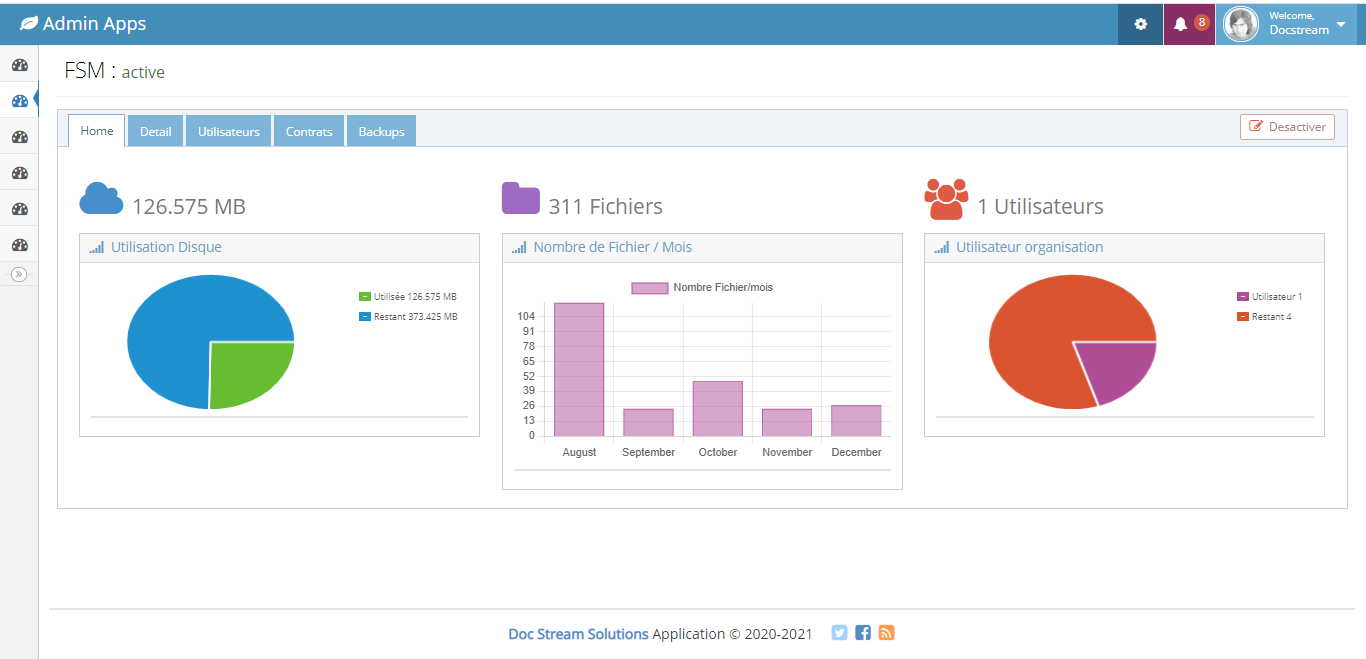The width and height of the screenshot is (1366, 659).
Task: Open the settings gear in the top bar
Action: tap(1141, 24)
